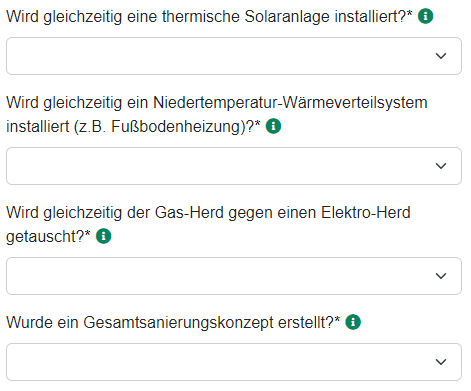Viewport: 471px width, 391px height.
Task: Click chevron arrow of Gesamtsanierungskonzept dropdown
Action: 441,362
